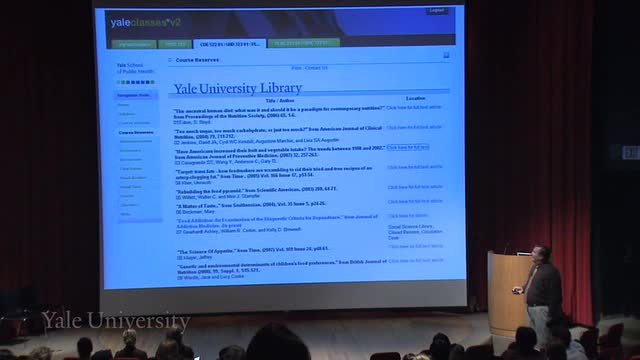Viewport: 640px width, 360px height.
Task: Click the Yale School of Public Health logo
Action: tap(135, 68)
